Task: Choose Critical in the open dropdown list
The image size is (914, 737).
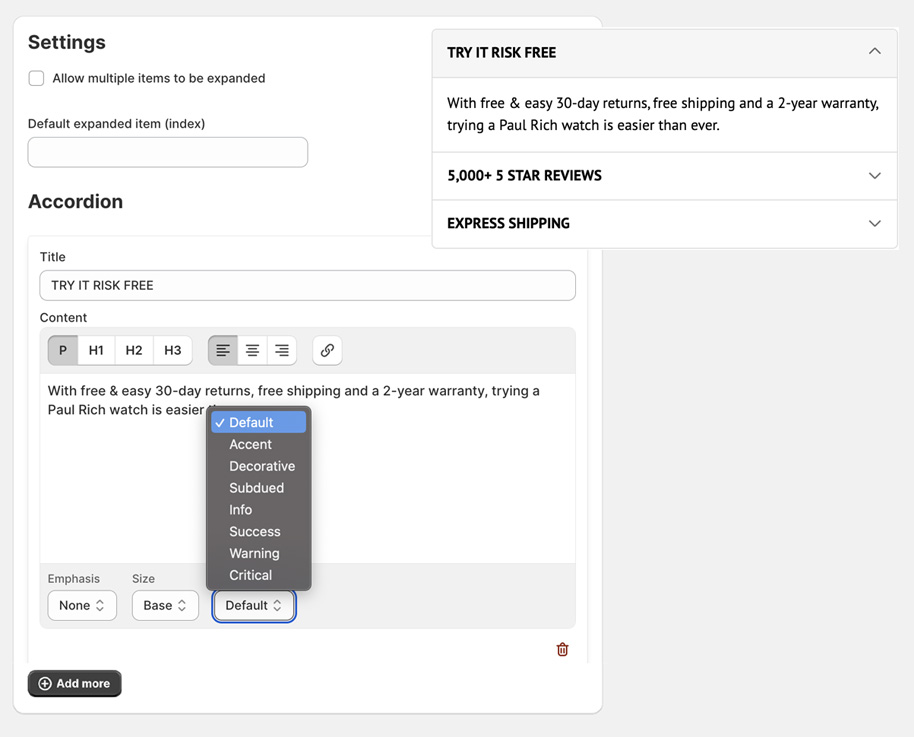Action: 250,575
